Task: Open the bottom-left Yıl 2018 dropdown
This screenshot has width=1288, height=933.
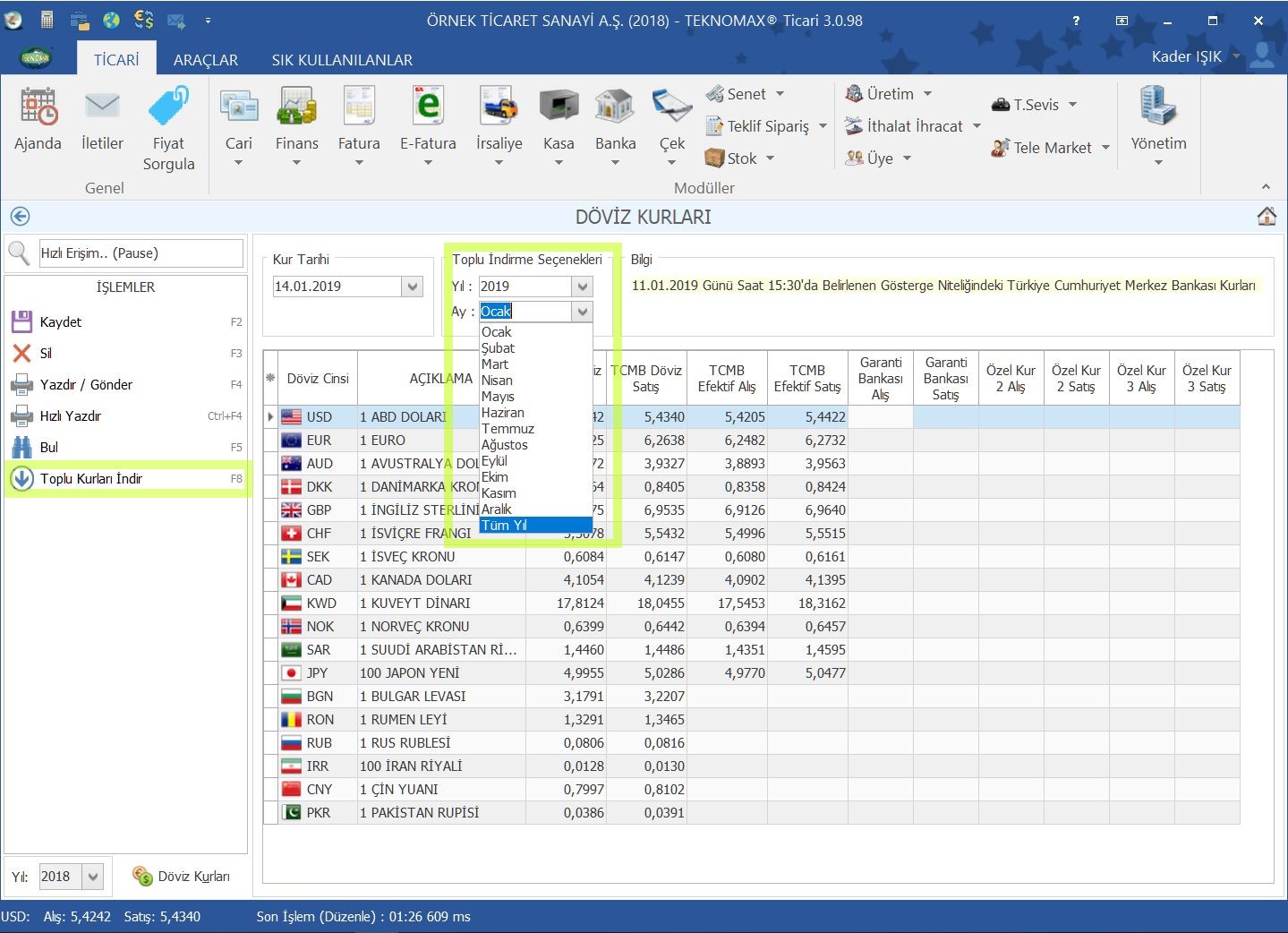Action: (93, 877)
